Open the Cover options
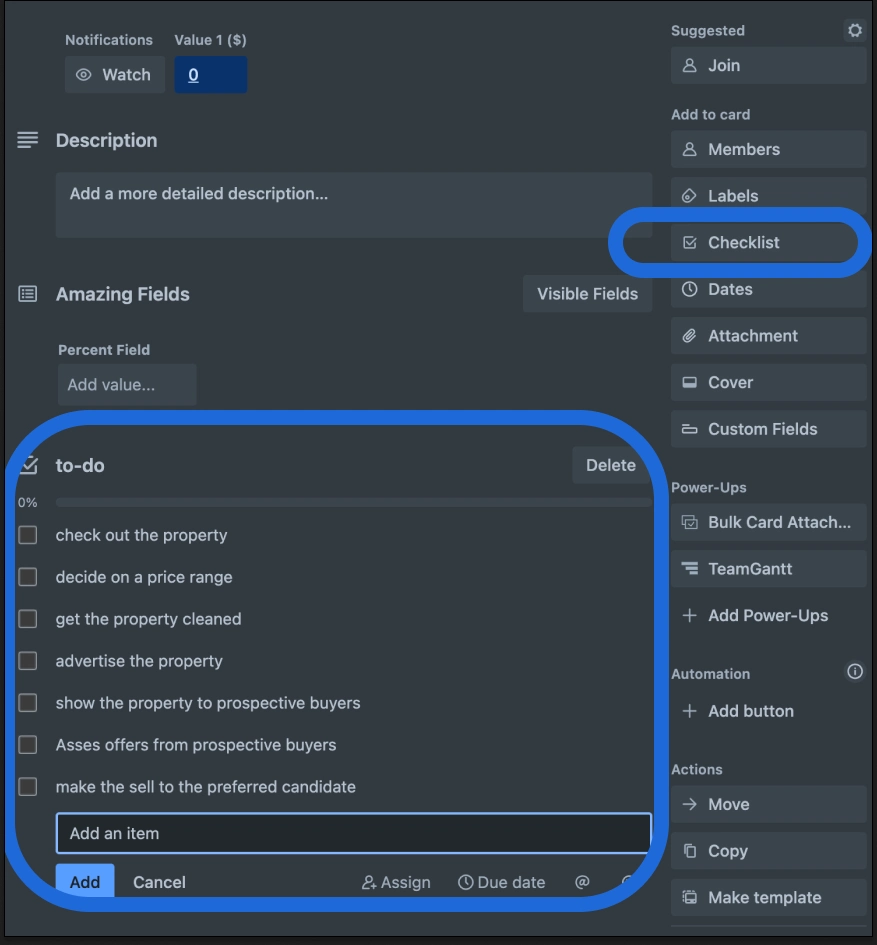Screen dimensions: 877x945 pyautogui.click(x=767, y=382)
